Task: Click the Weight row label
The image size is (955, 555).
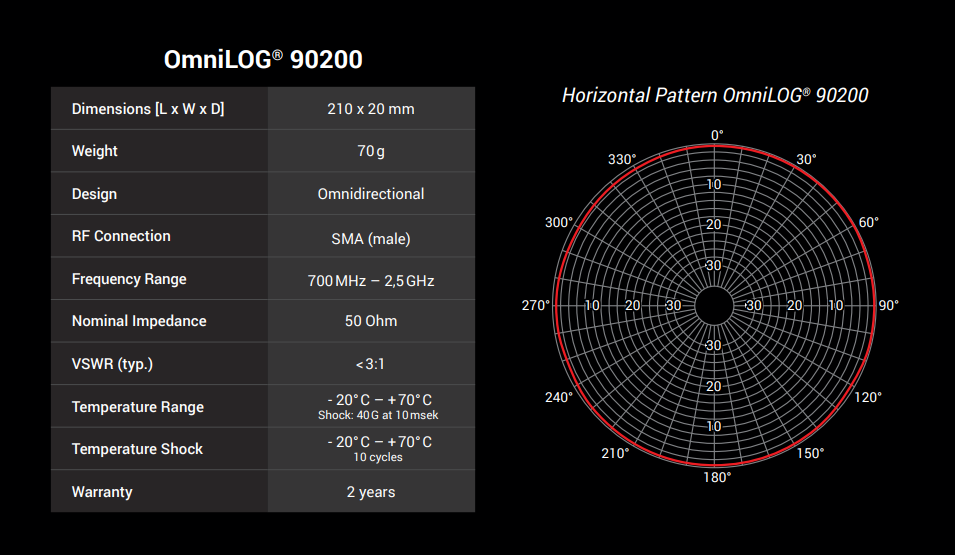Action: pyautogui.click(x=95, y=151)
